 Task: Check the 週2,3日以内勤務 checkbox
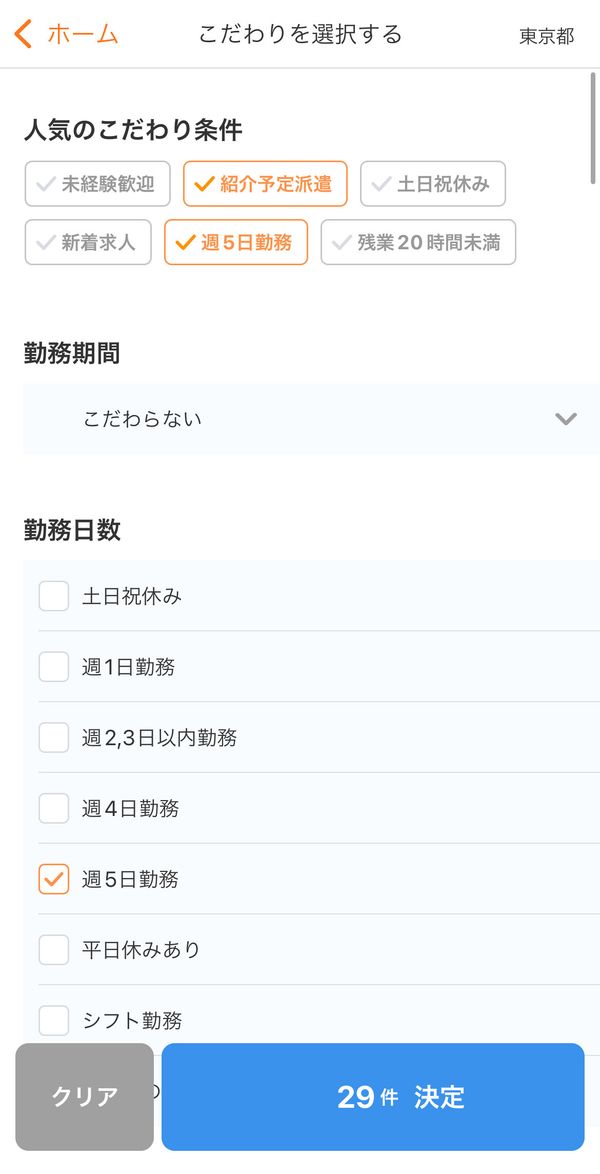point(54,737)
